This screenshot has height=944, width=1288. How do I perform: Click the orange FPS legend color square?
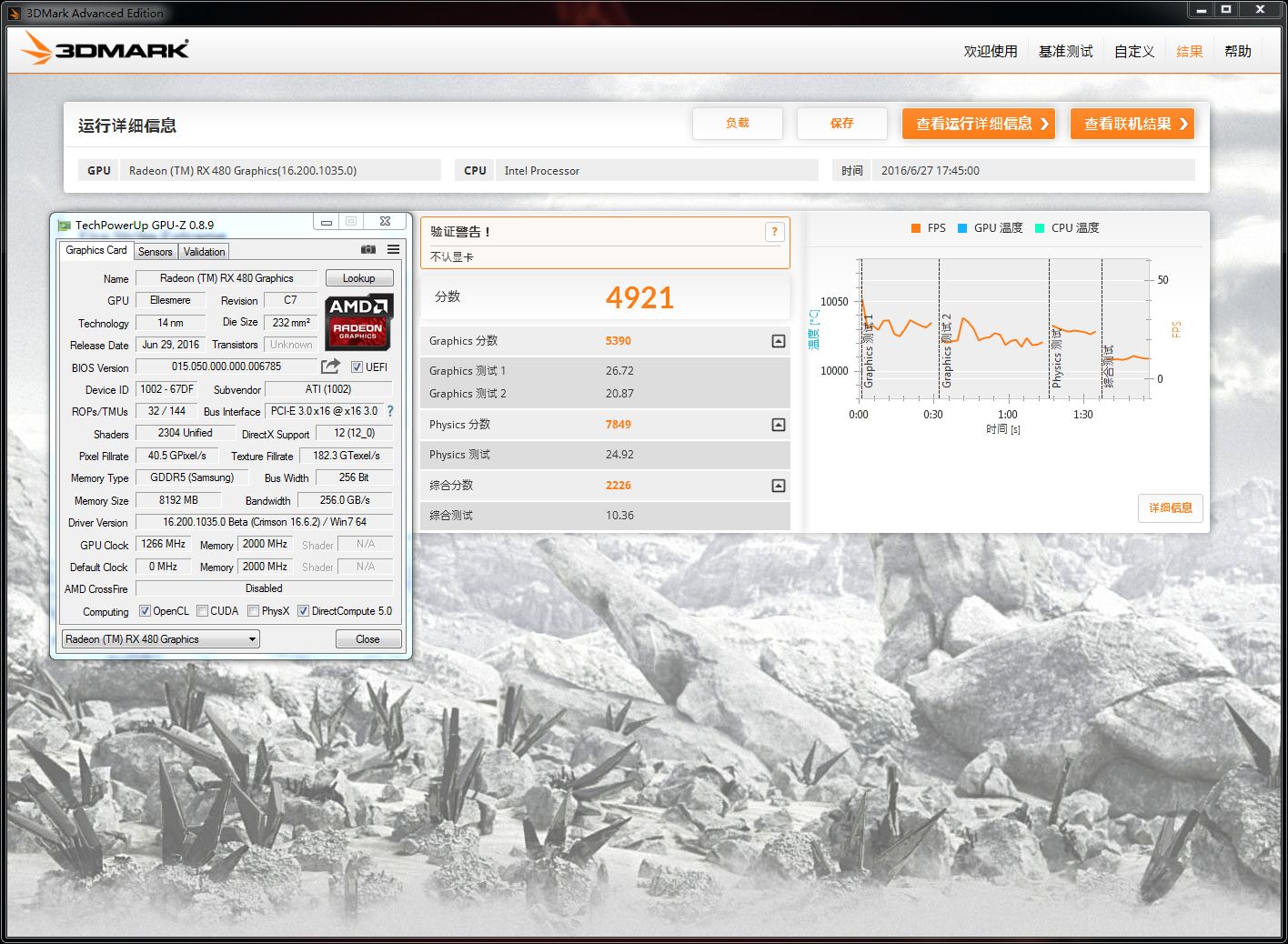[x=915, y=227]
